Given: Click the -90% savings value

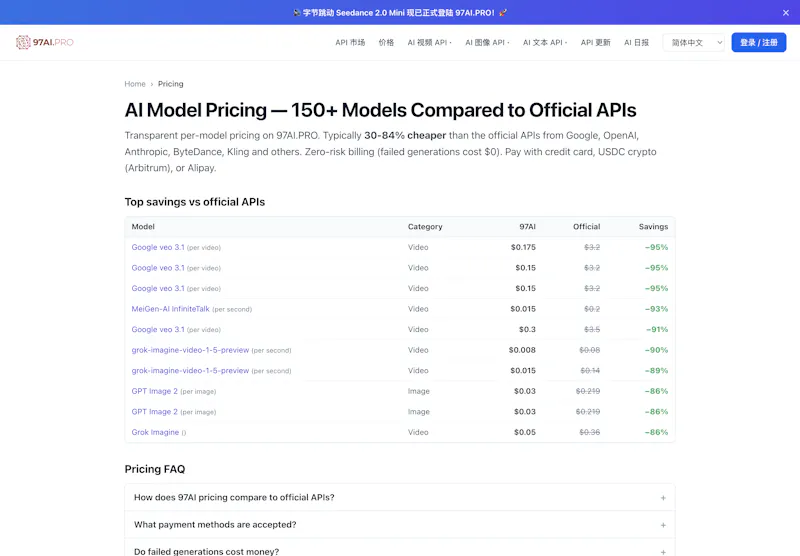Looking at the screenshot, I should click(656, 350).
